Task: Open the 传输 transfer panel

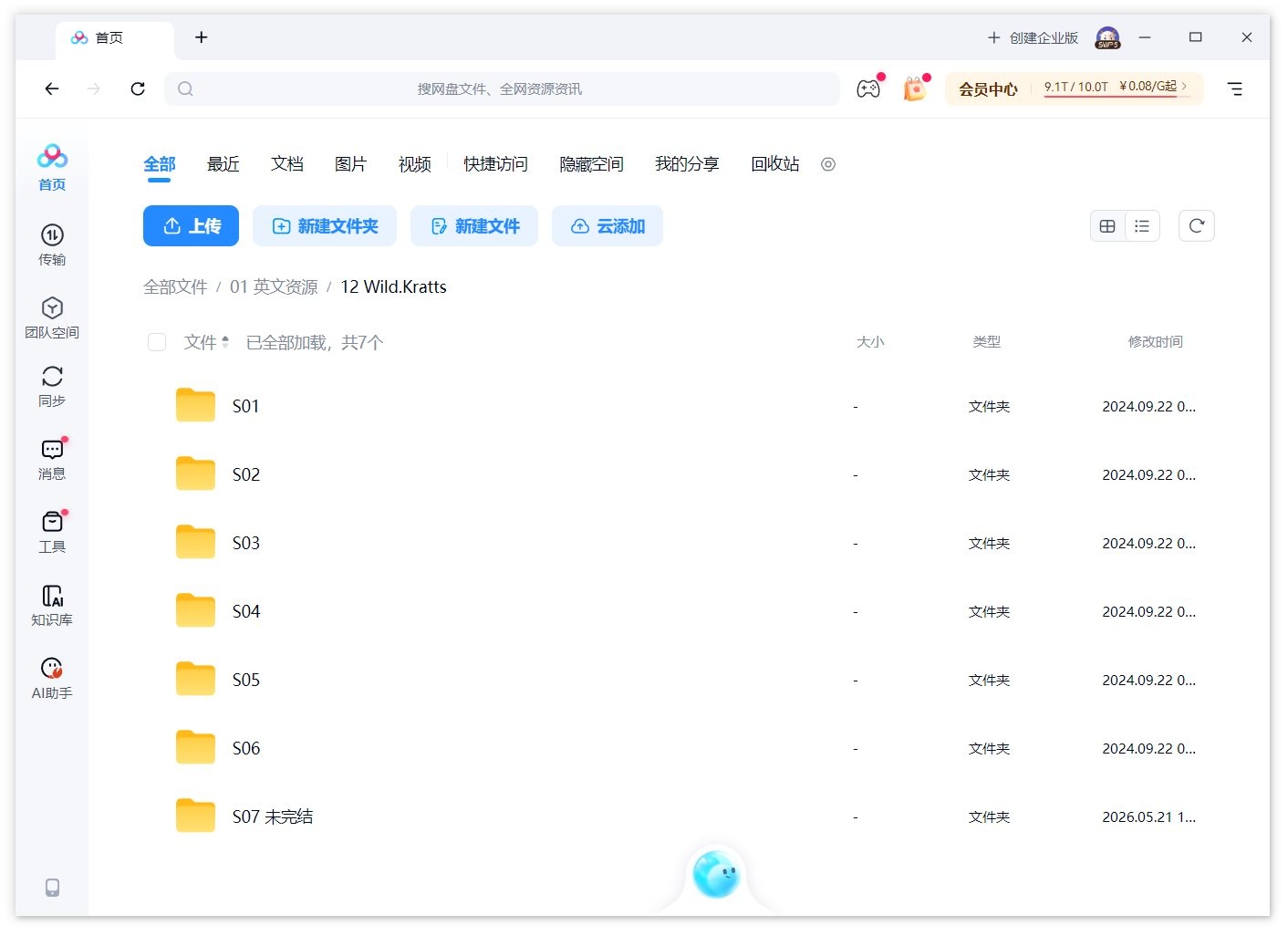Action: [52, 244]
